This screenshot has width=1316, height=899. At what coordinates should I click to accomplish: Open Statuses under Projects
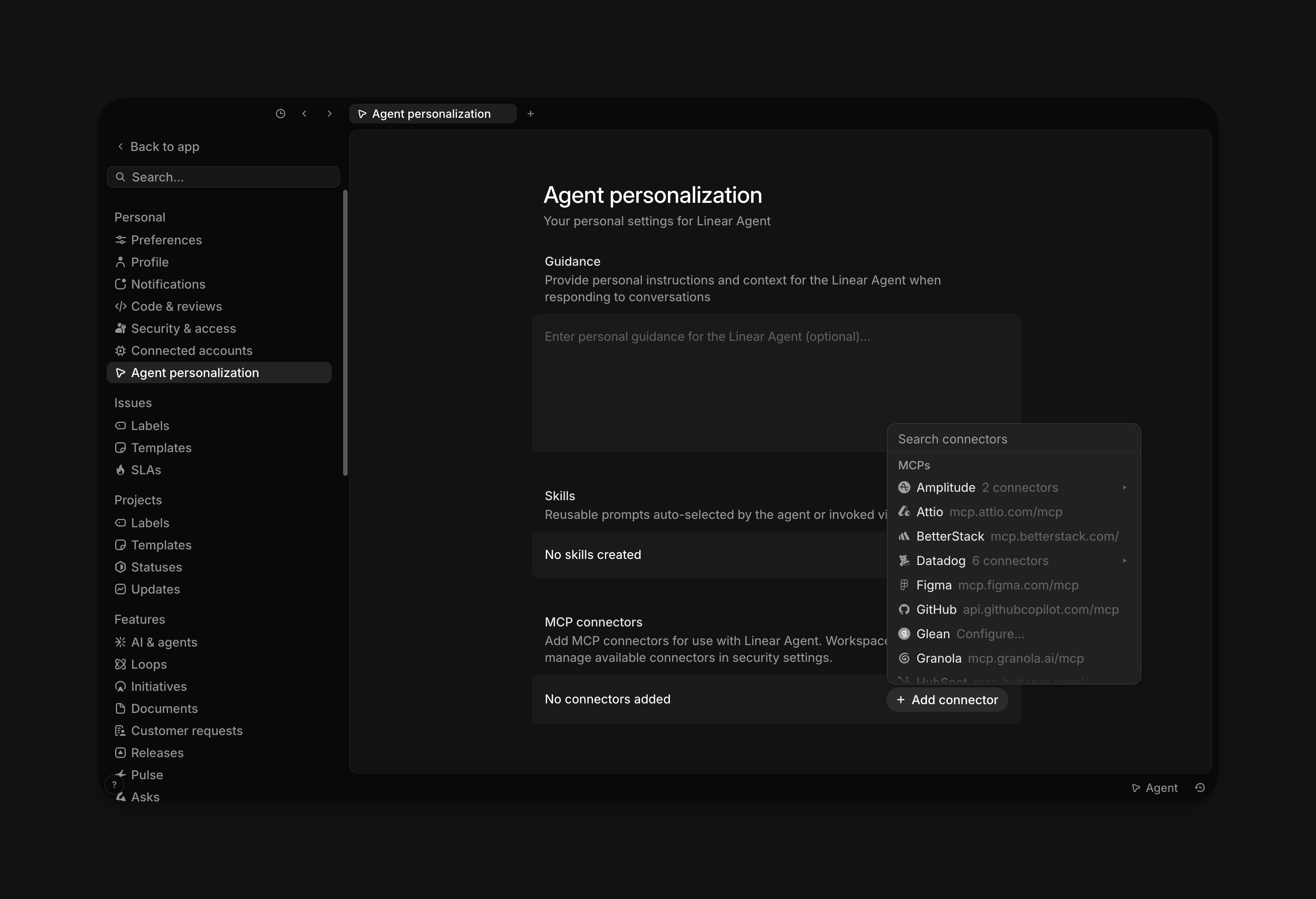219,567
